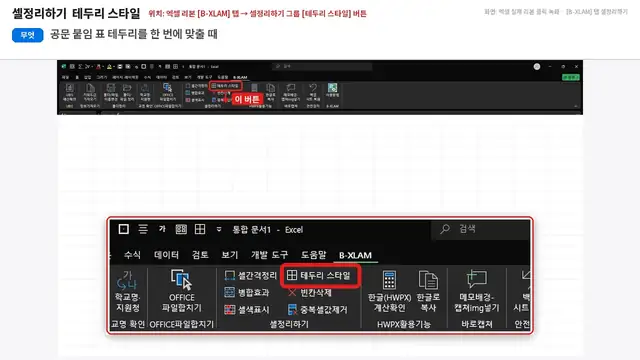
Task: Click 셀색표시 in the enlarged ribbon view
Action: point(247,309)
